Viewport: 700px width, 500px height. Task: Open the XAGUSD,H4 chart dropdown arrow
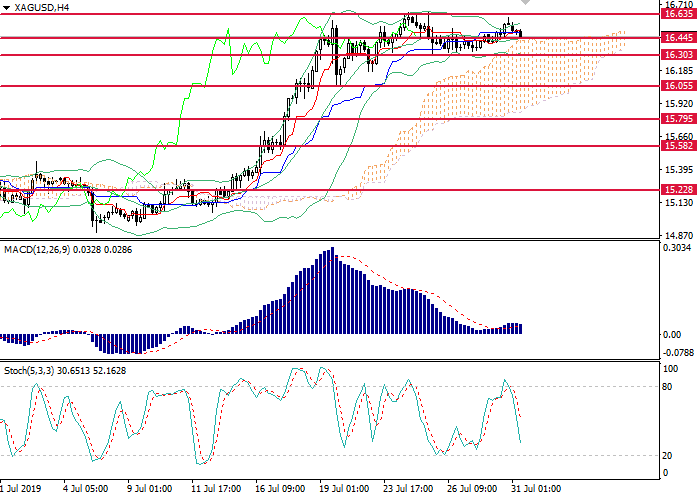click(x=6, y=8)
